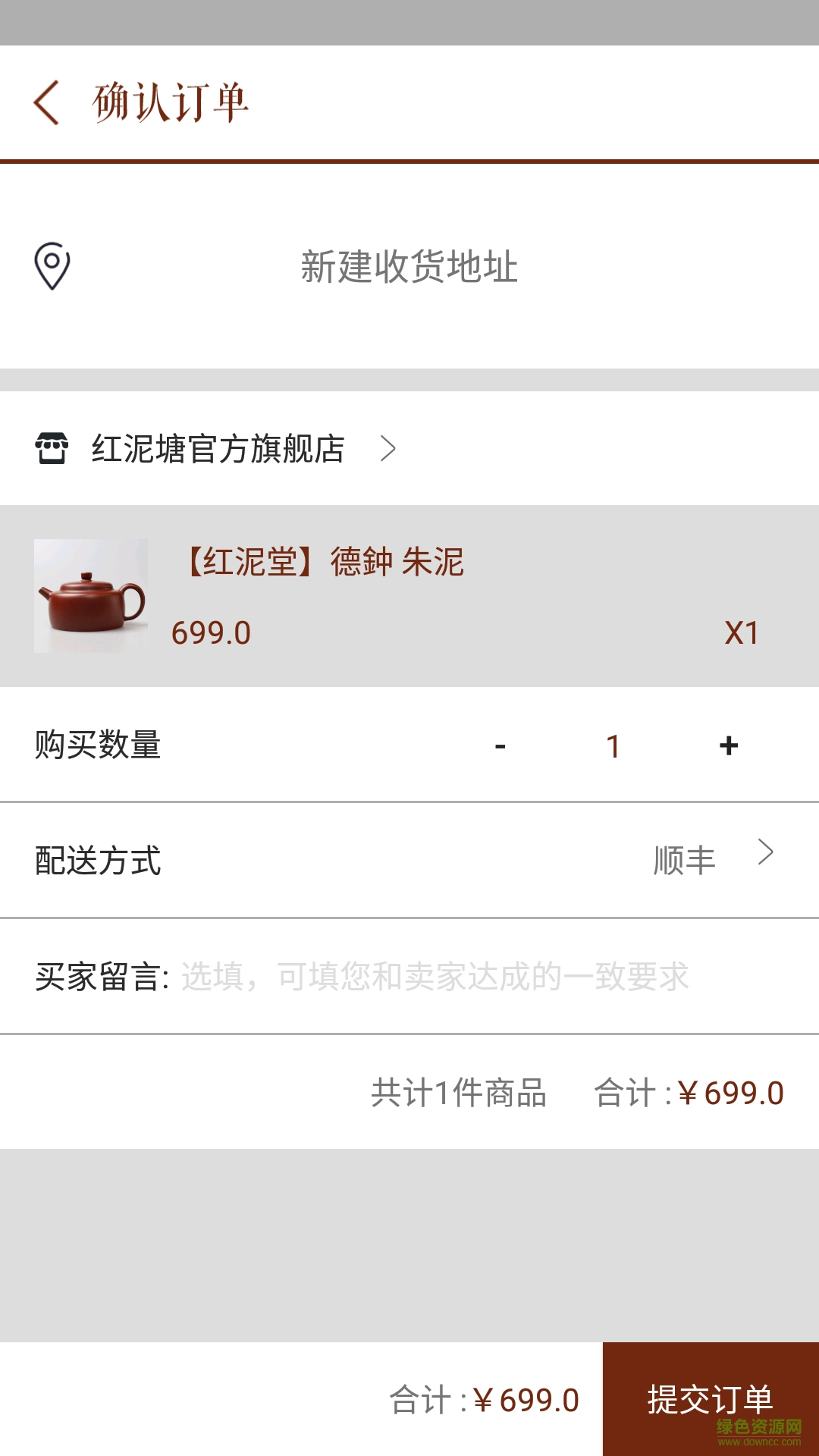
Task: Click the 共计1件商品 summary text
Action: 459,1093
